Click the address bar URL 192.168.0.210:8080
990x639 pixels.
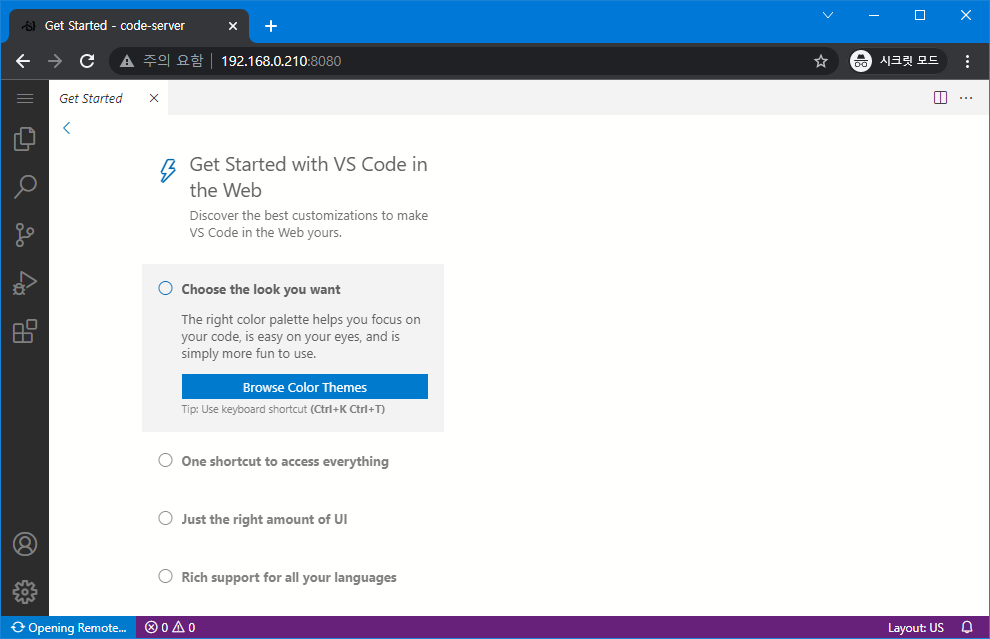(281, 61)
